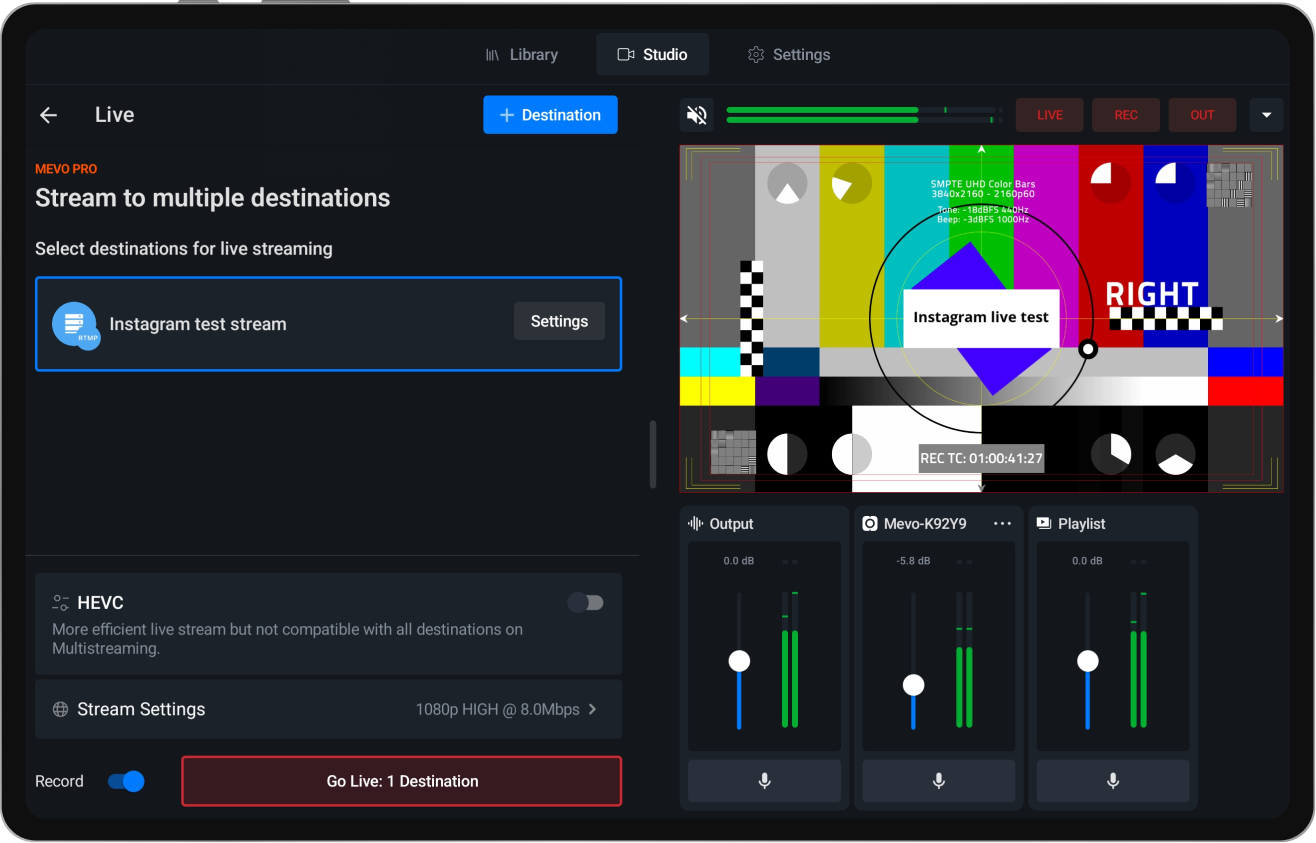Mute the preview audio speaker icon
The width and height of the screenshot is (1316, 843).
pos(696,114)
